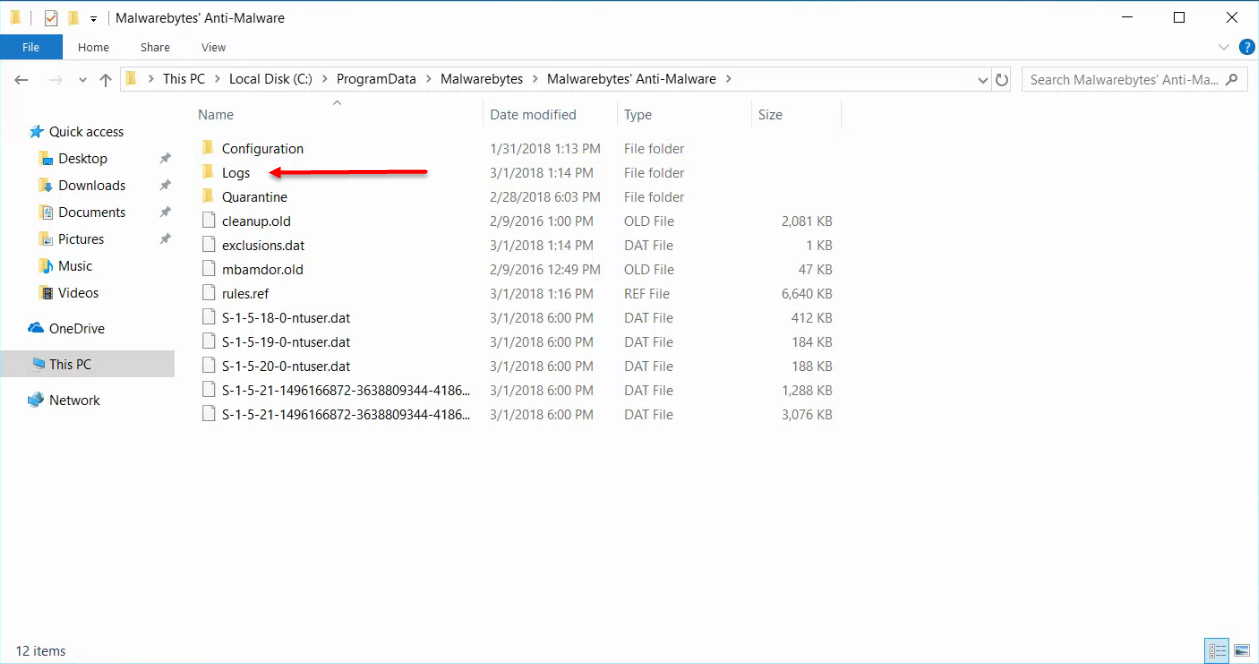
Task: Select the Logs folder
Action: 236,173
